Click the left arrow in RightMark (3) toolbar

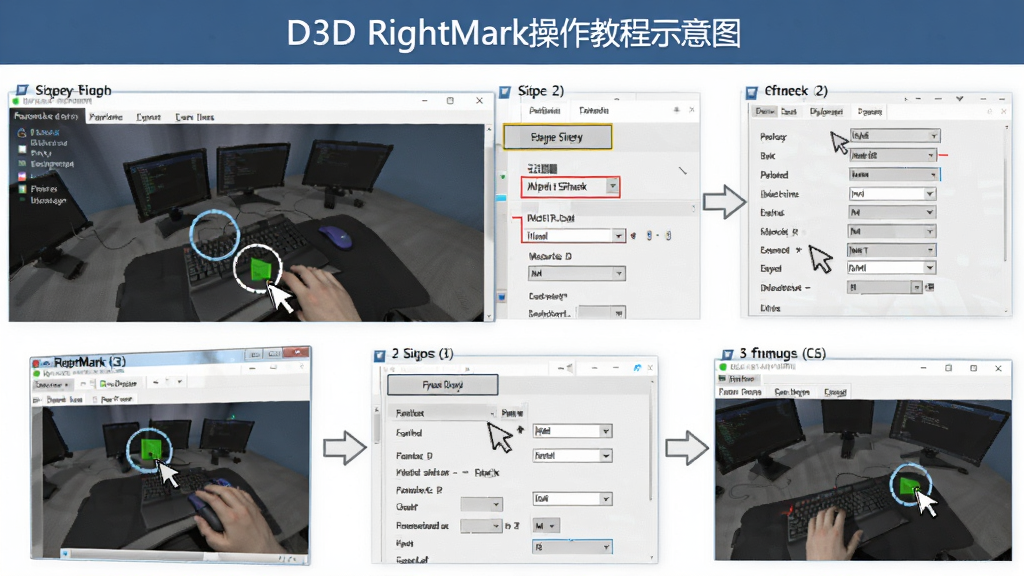[x=155, y=381]
